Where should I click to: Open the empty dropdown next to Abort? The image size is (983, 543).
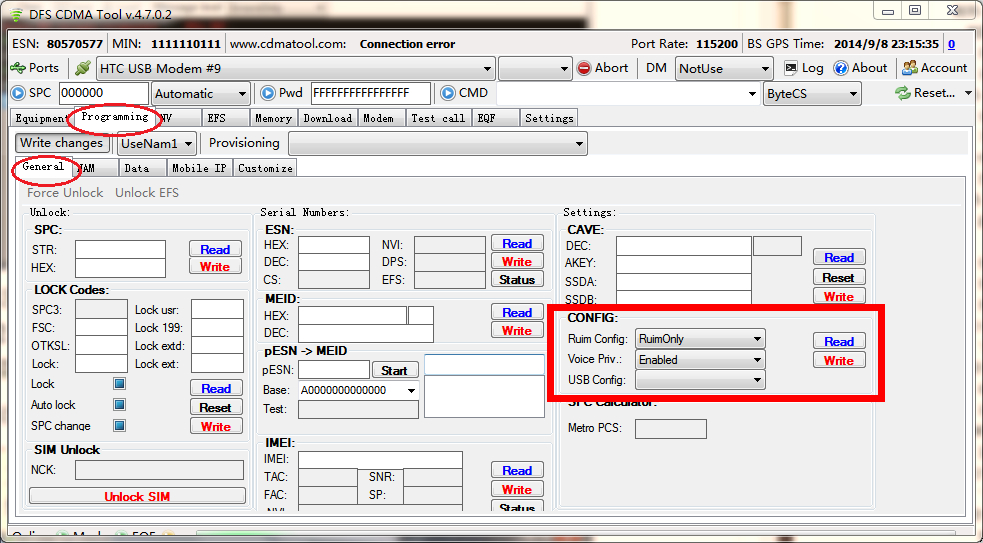click(x=535, y=68)
